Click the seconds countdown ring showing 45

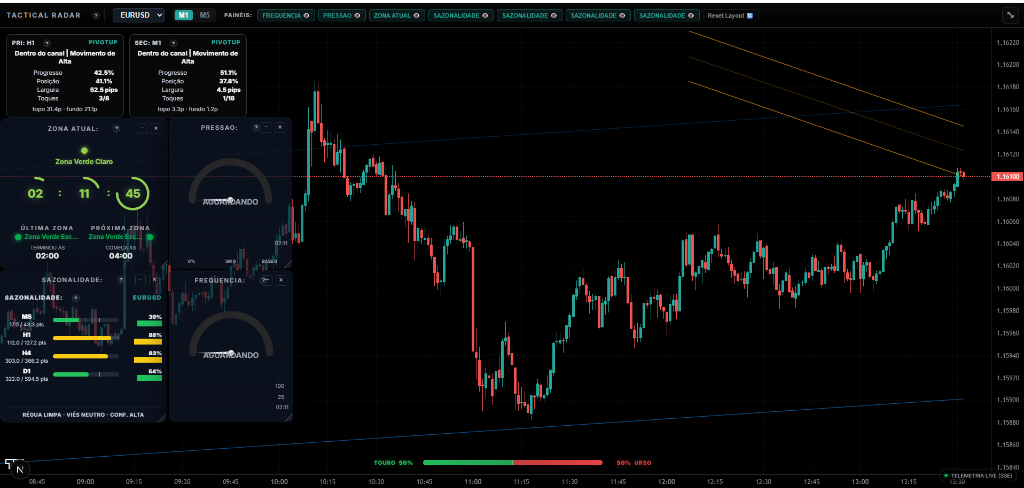coord(133,193)
